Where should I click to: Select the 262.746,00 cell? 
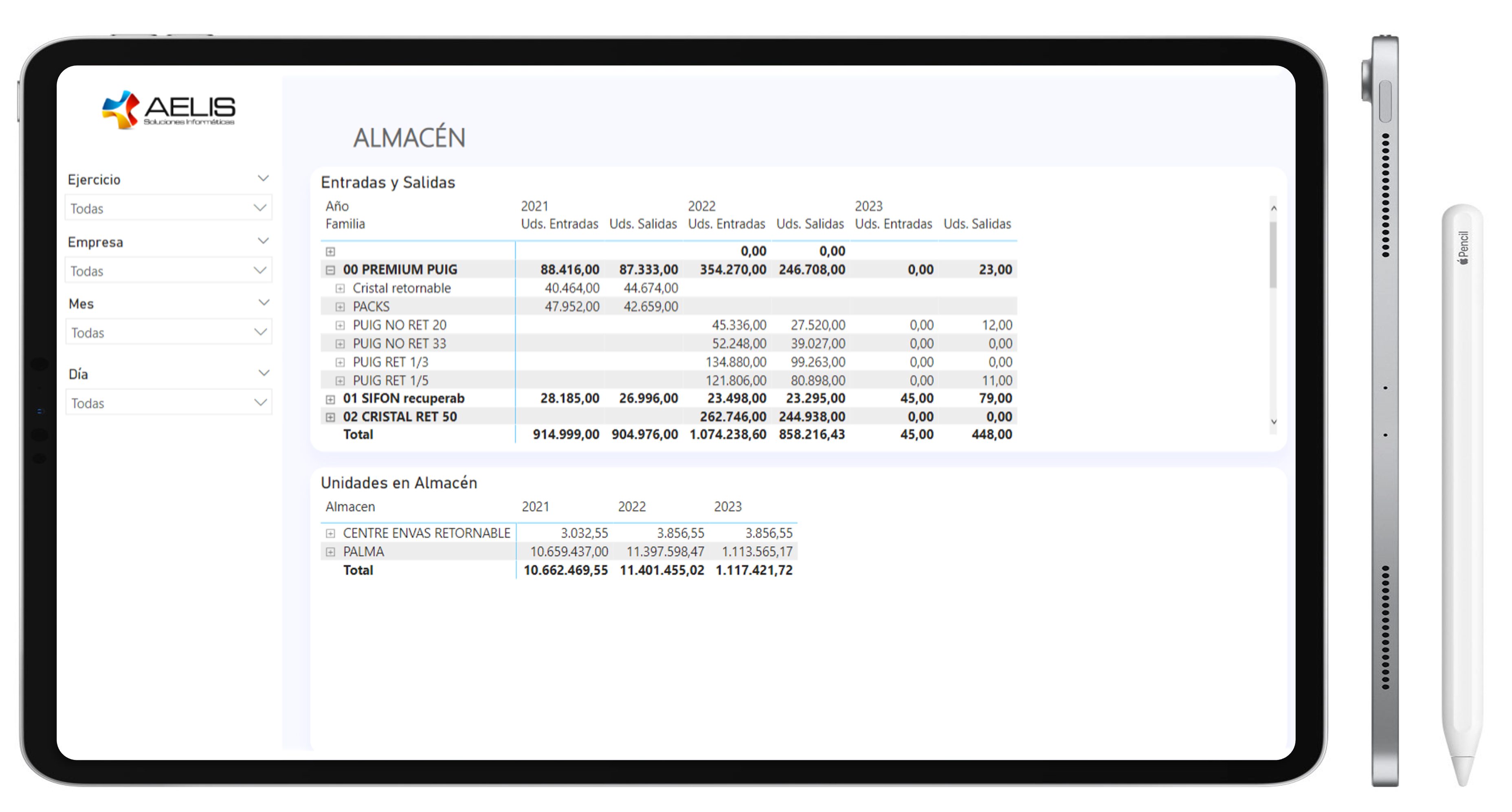coord(732,417)
